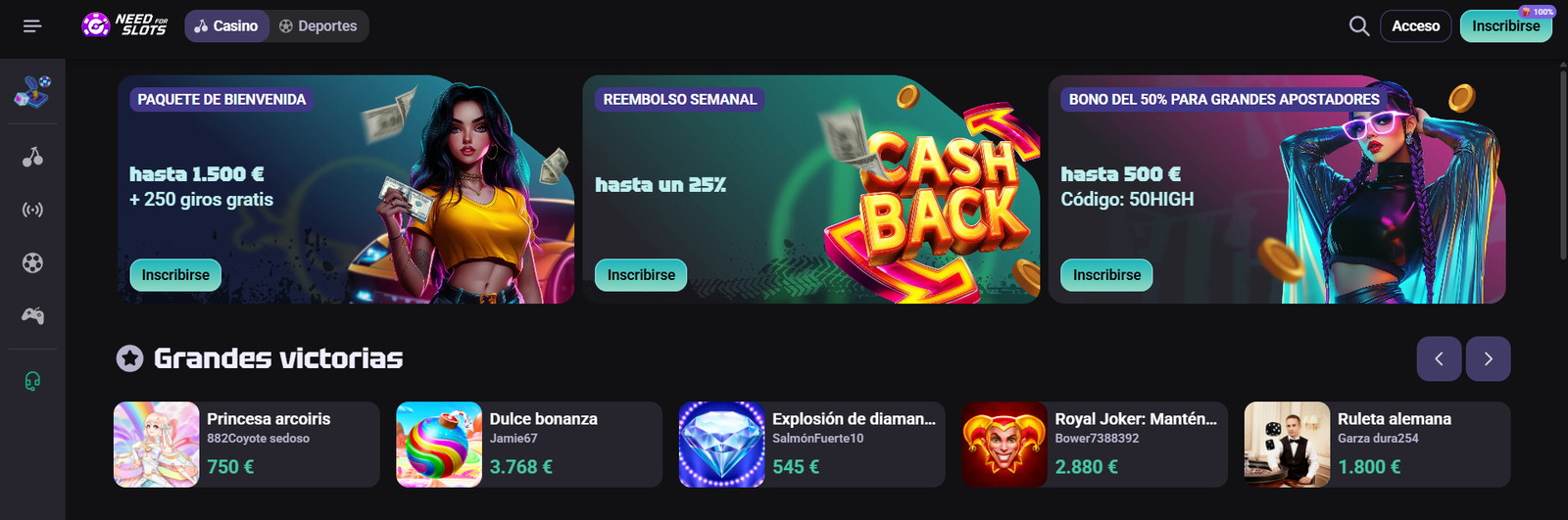Switch to the Deportes tab
This screenshot has height=520, width=1568.
pyautogui.click(x=318, y=26)
